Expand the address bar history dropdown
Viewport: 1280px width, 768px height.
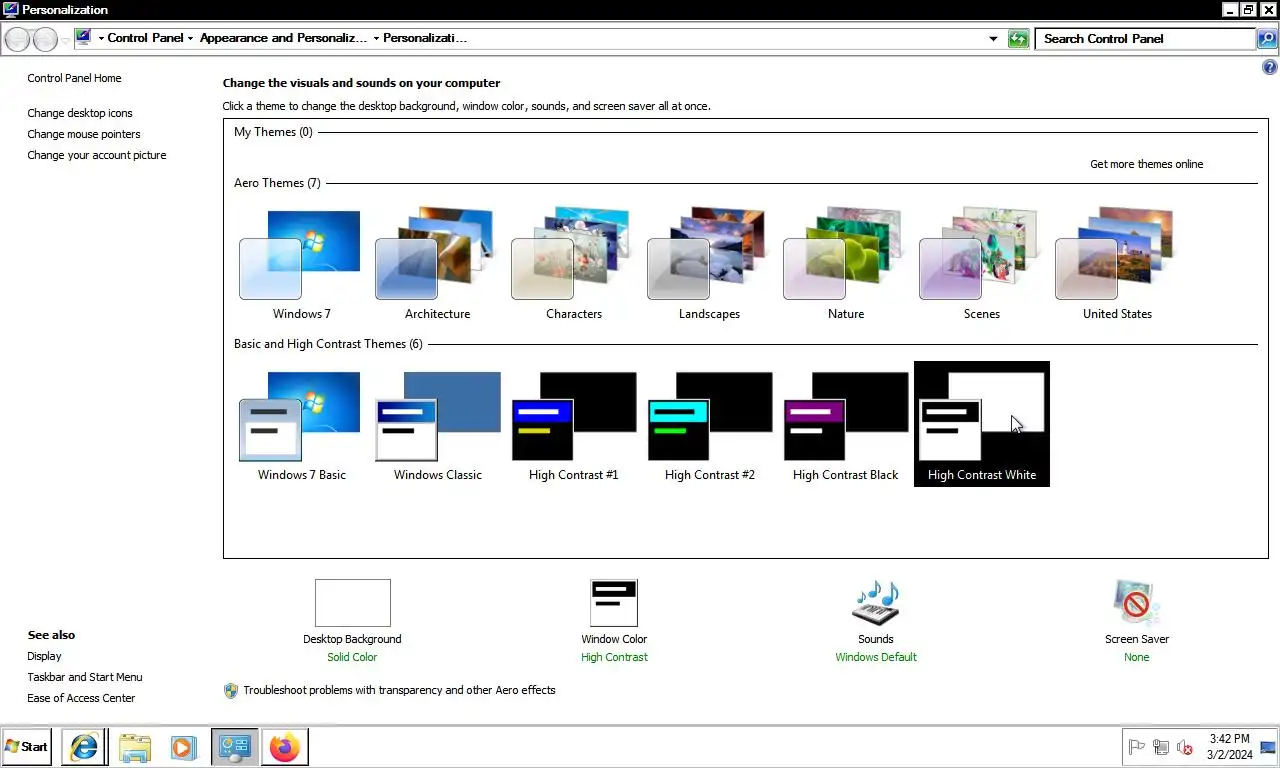click(993, 39)
